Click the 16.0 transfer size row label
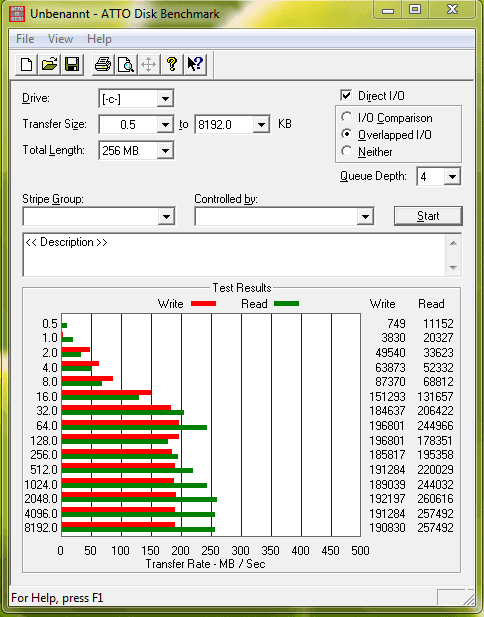The image size is (484, 617). [47, 397]
